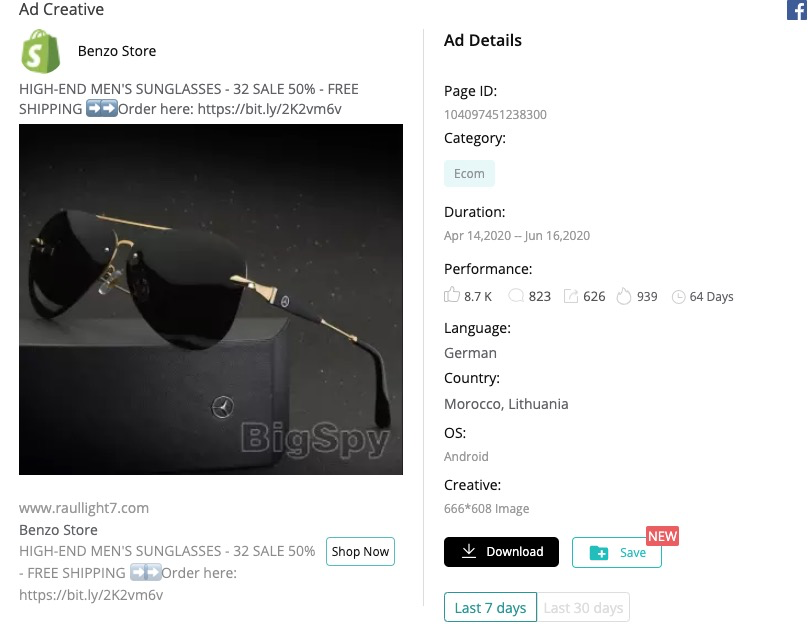Screen dimensions: 808x624
Task: Click the Save button marked NEW
Action: click(617, 551)
